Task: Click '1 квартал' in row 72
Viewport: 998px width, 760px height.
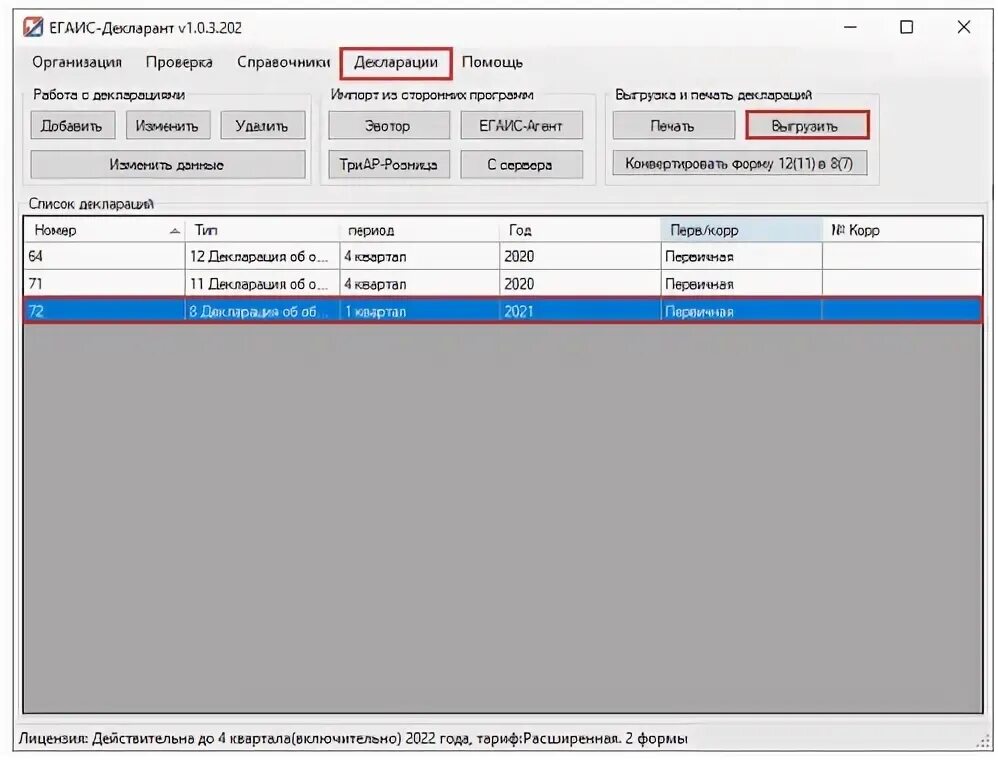Action: 419,311
